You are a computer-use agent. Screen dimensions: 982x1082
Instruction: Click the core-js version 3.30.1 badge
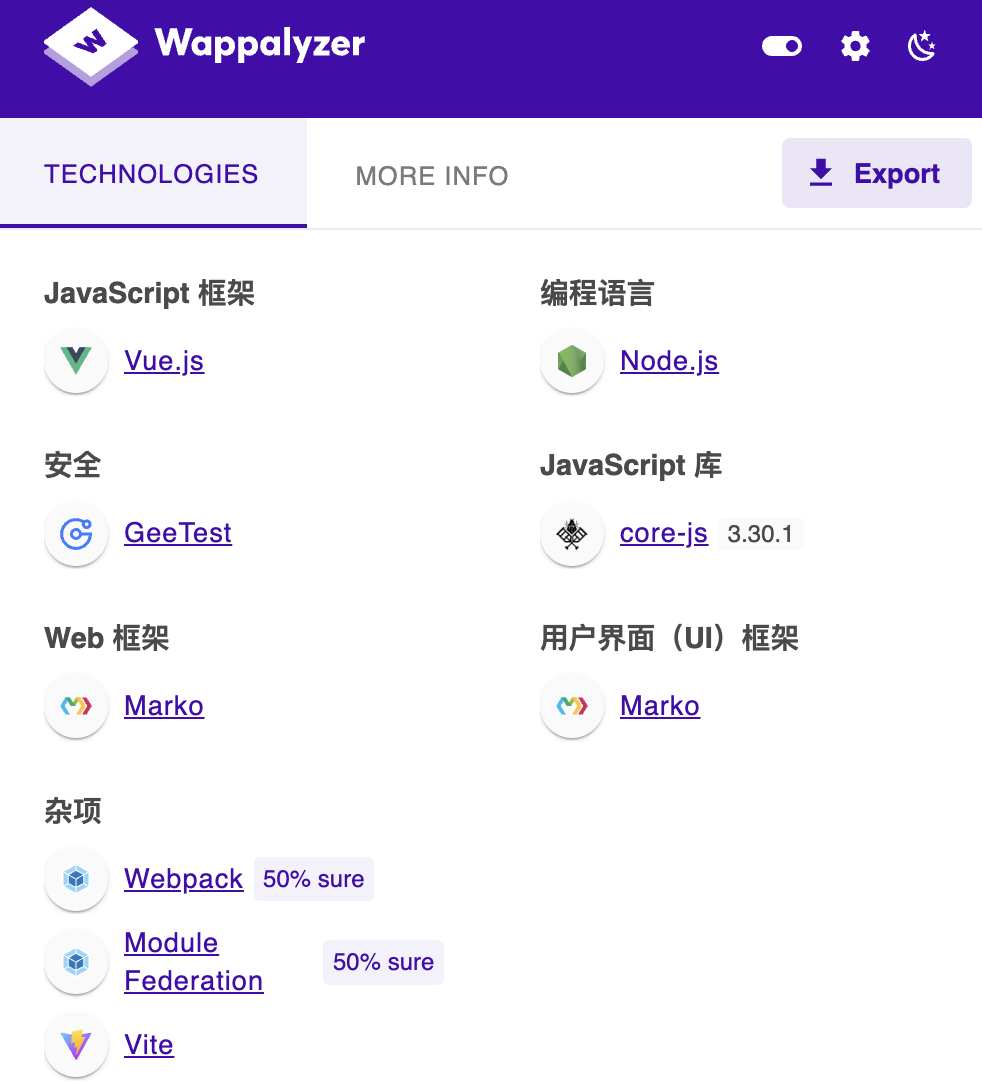(x=760, y=534)
